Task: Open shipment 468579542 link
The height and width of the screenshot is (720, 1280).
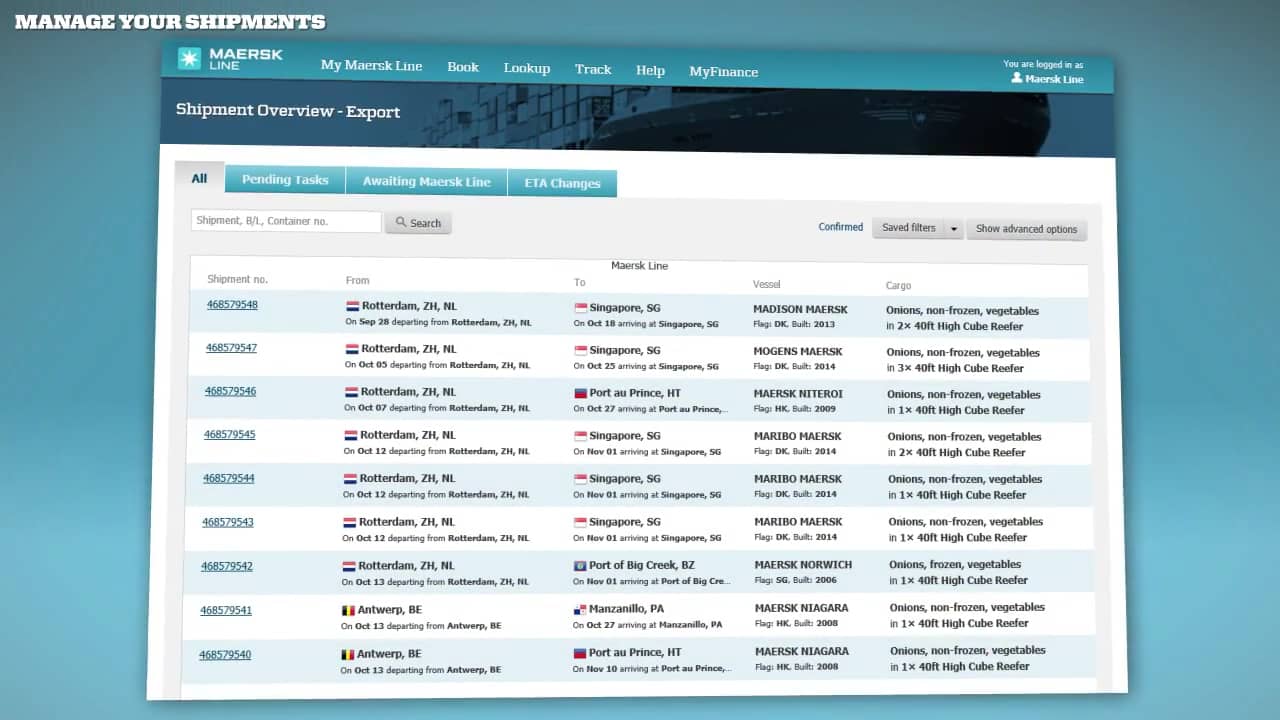Action: (x=227, y=566)
